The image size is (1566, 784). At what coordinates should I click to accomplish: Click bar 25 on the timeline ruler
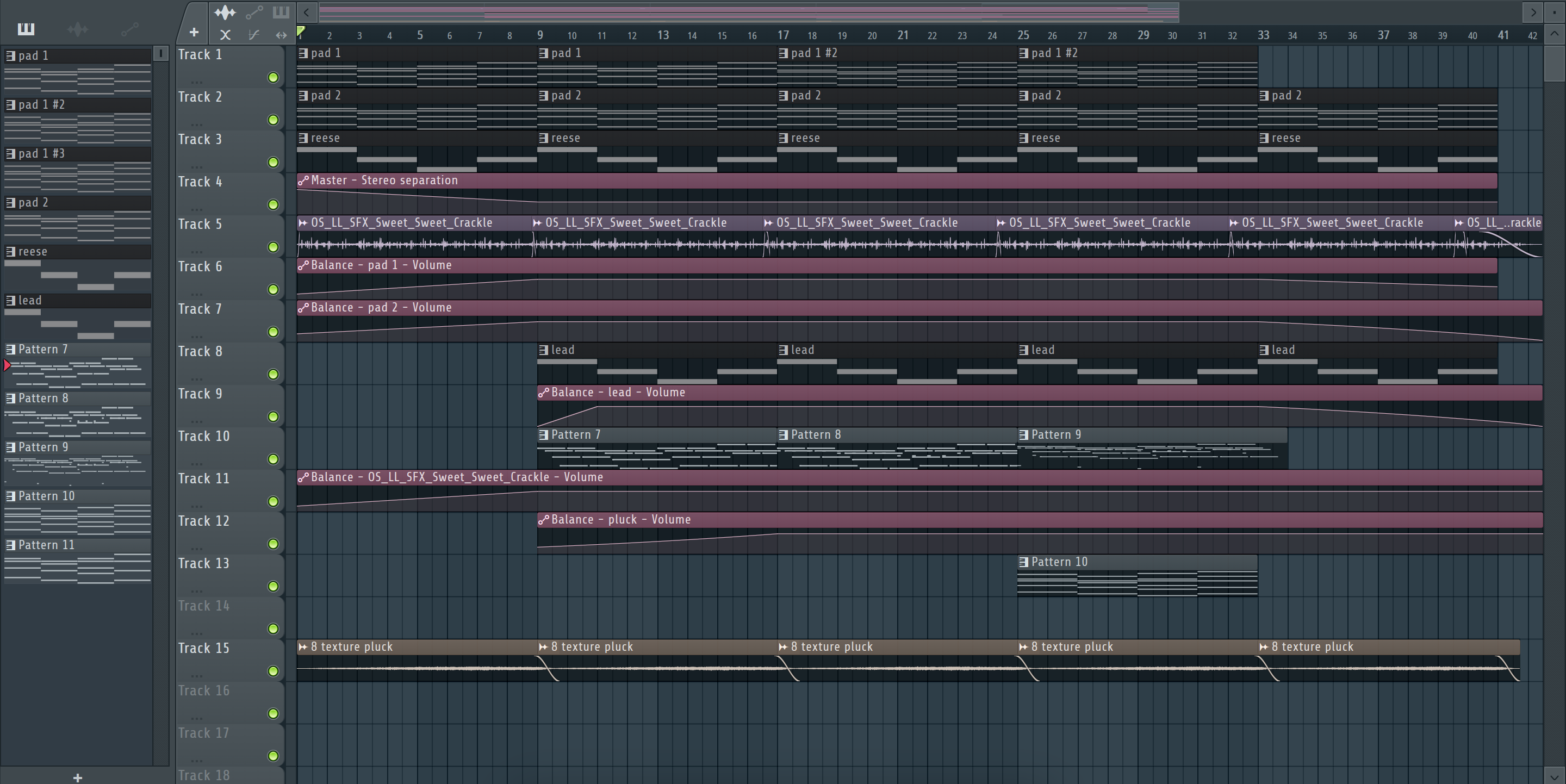click(1023, 35)
